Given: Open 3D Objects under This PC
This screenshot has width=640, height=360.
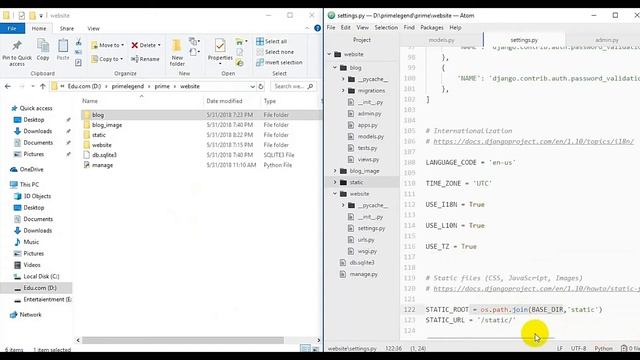Looking at the screenshot, I should click(37, 196).
